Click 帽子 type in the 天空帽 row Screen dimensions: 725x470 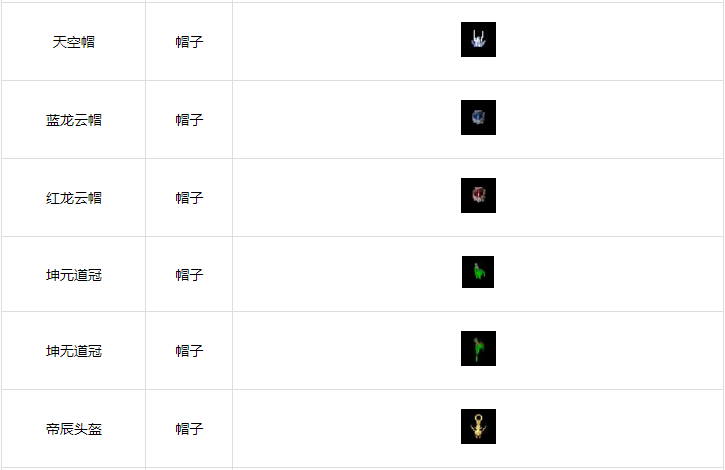pyautogui.click(x=189, y=42)
